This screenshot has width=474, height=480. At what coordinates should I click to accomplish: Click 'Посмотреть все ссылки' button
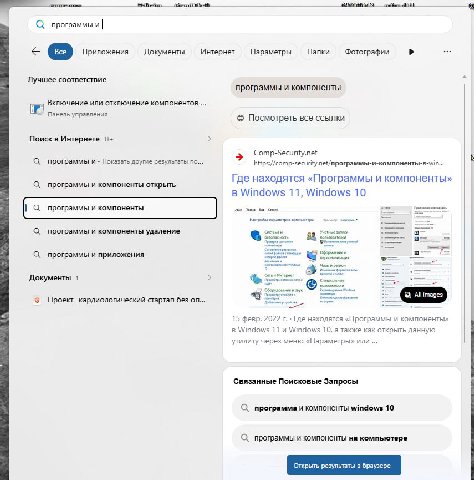tap(290, 118)
